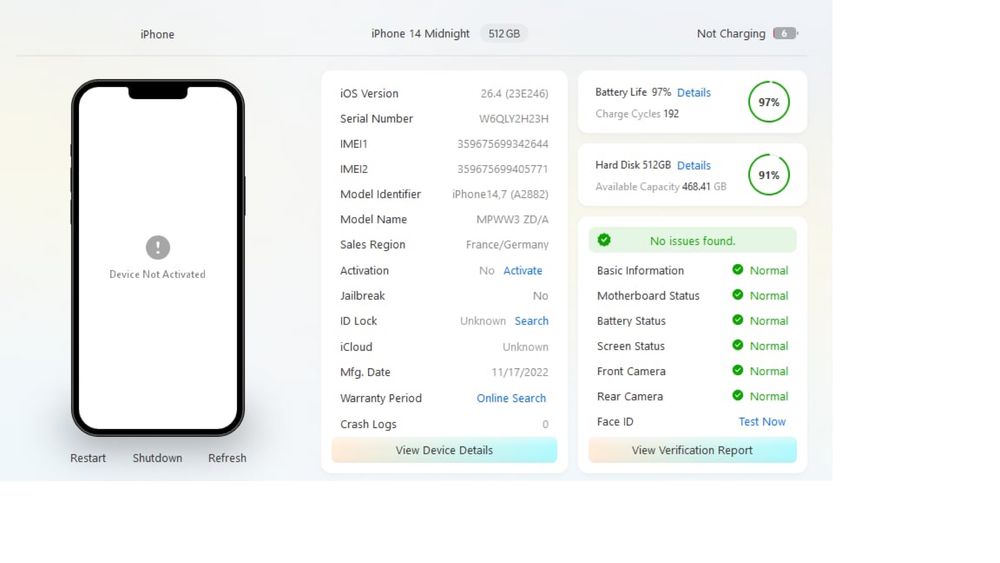Refresh the device information
This screenshot has height=563, width=1000.
[x=227, y=458]
